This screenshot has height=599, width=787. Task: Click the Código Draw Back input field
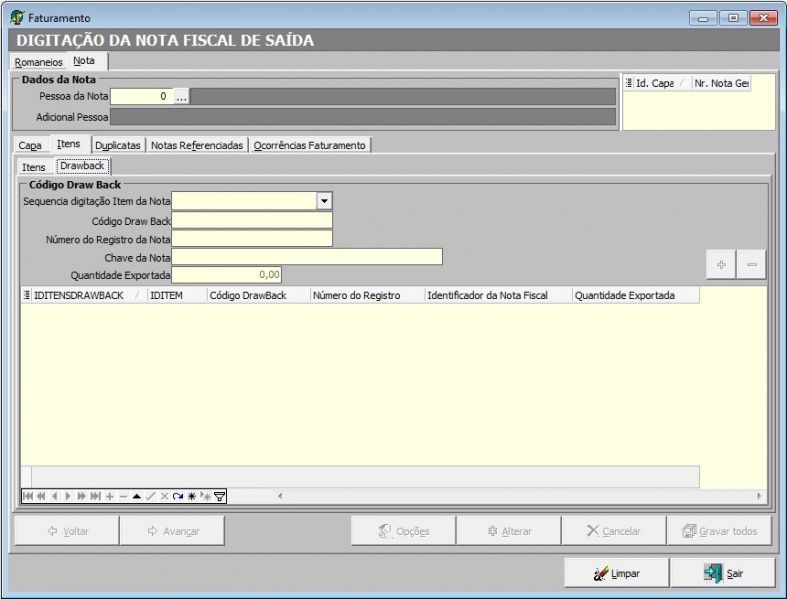[252, 220]
